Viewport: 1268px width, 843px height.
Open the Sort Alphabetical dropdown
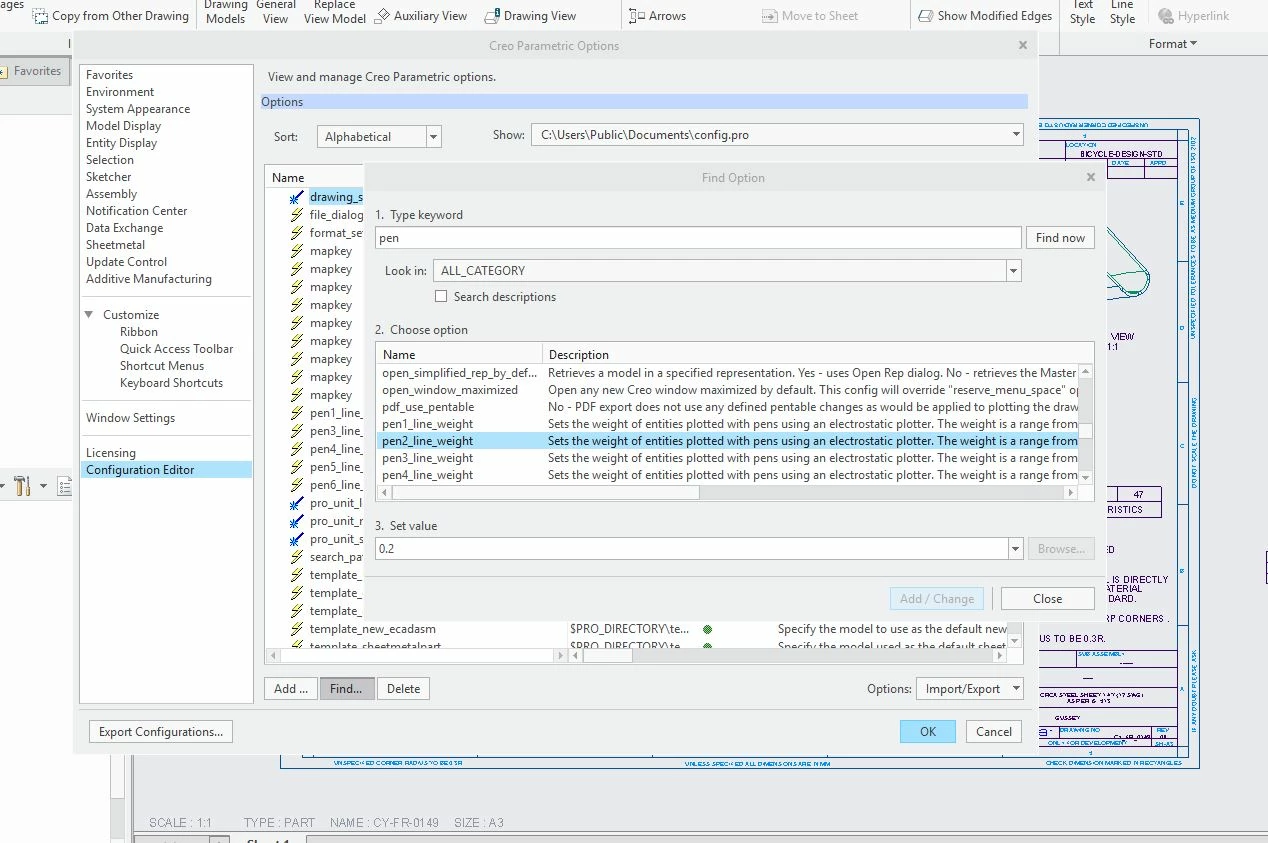(x=433, y=137)
